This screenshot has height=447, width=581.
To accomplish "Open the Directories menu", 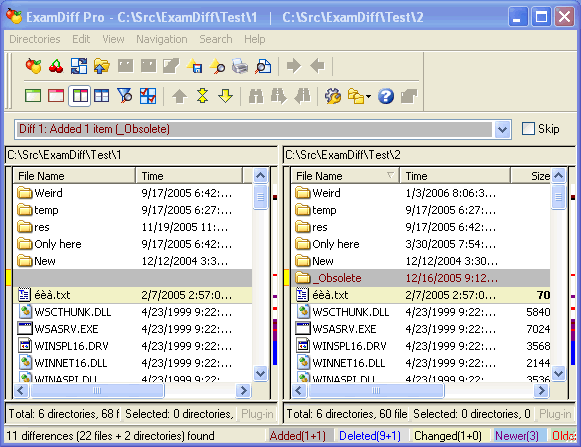I will click(35, 39).
